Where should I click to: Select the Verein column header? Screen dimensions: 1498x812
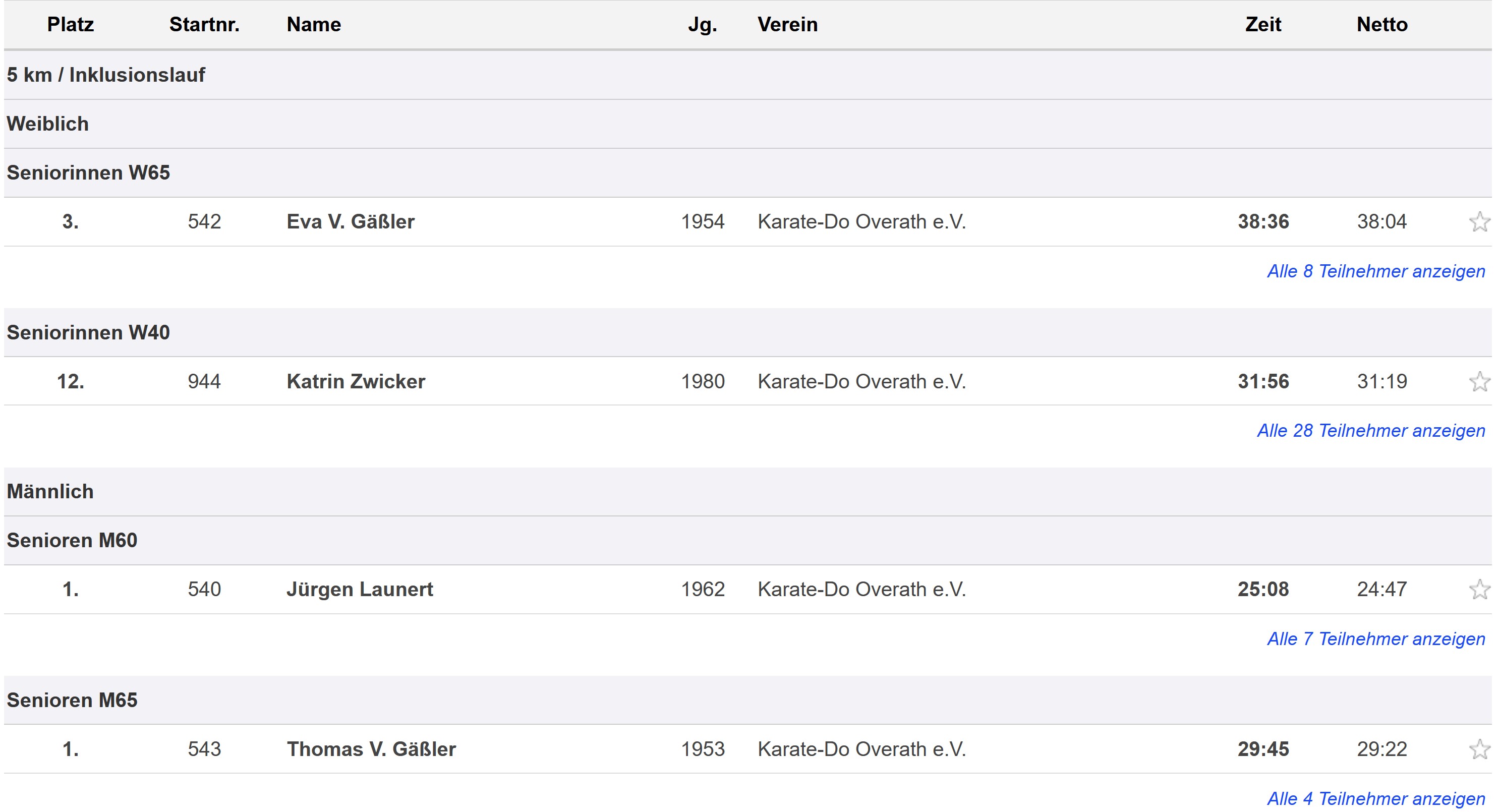[787, 24]
